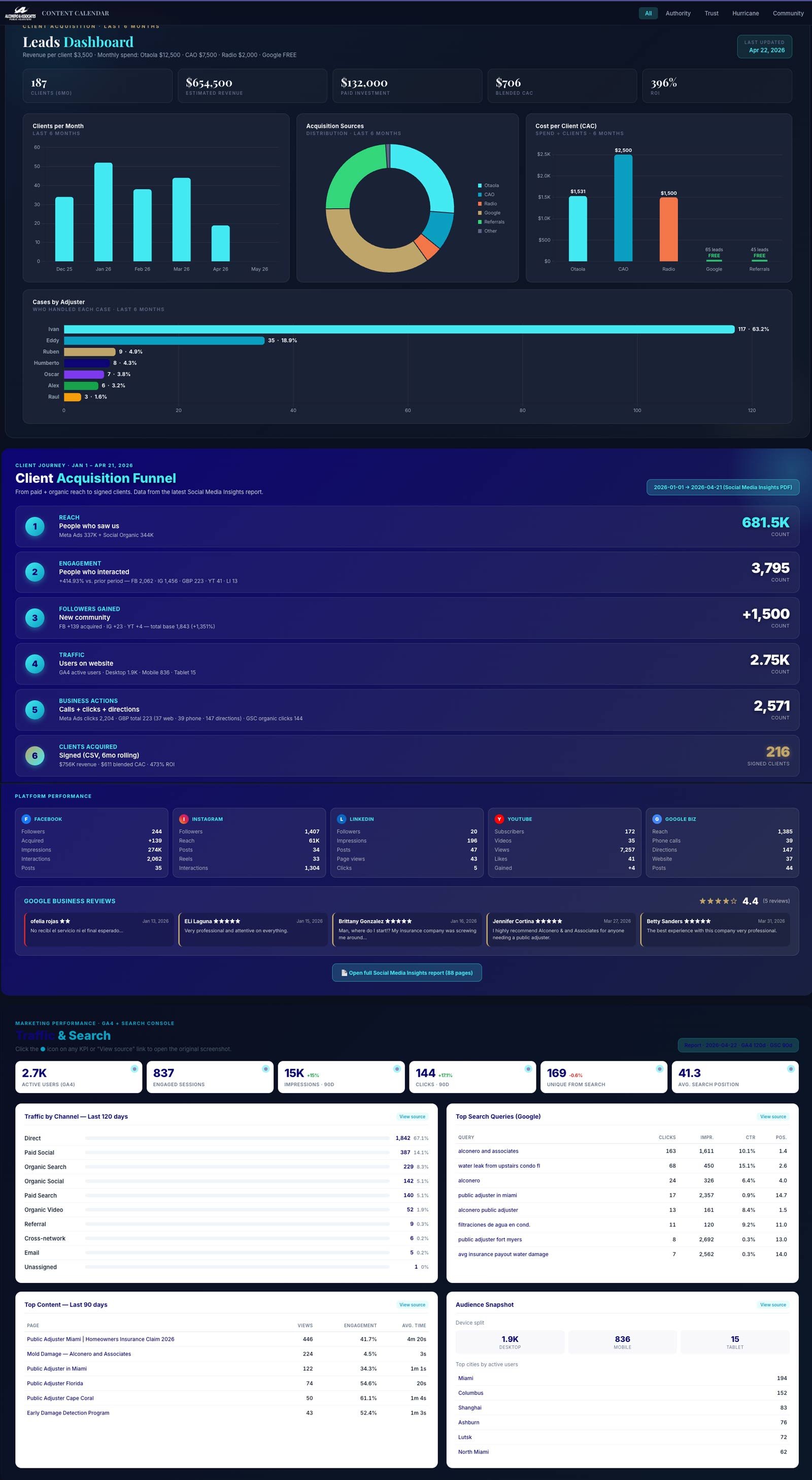This screenshot has height=1480, width=812.
Task: Select the All filter tab
Action: pos(649,13)
